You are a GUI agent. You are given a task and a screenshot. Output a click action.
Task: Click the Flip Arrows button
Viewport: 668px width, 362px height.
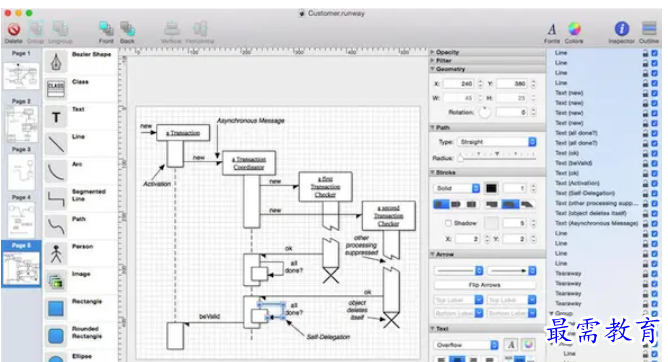(484, 285)
